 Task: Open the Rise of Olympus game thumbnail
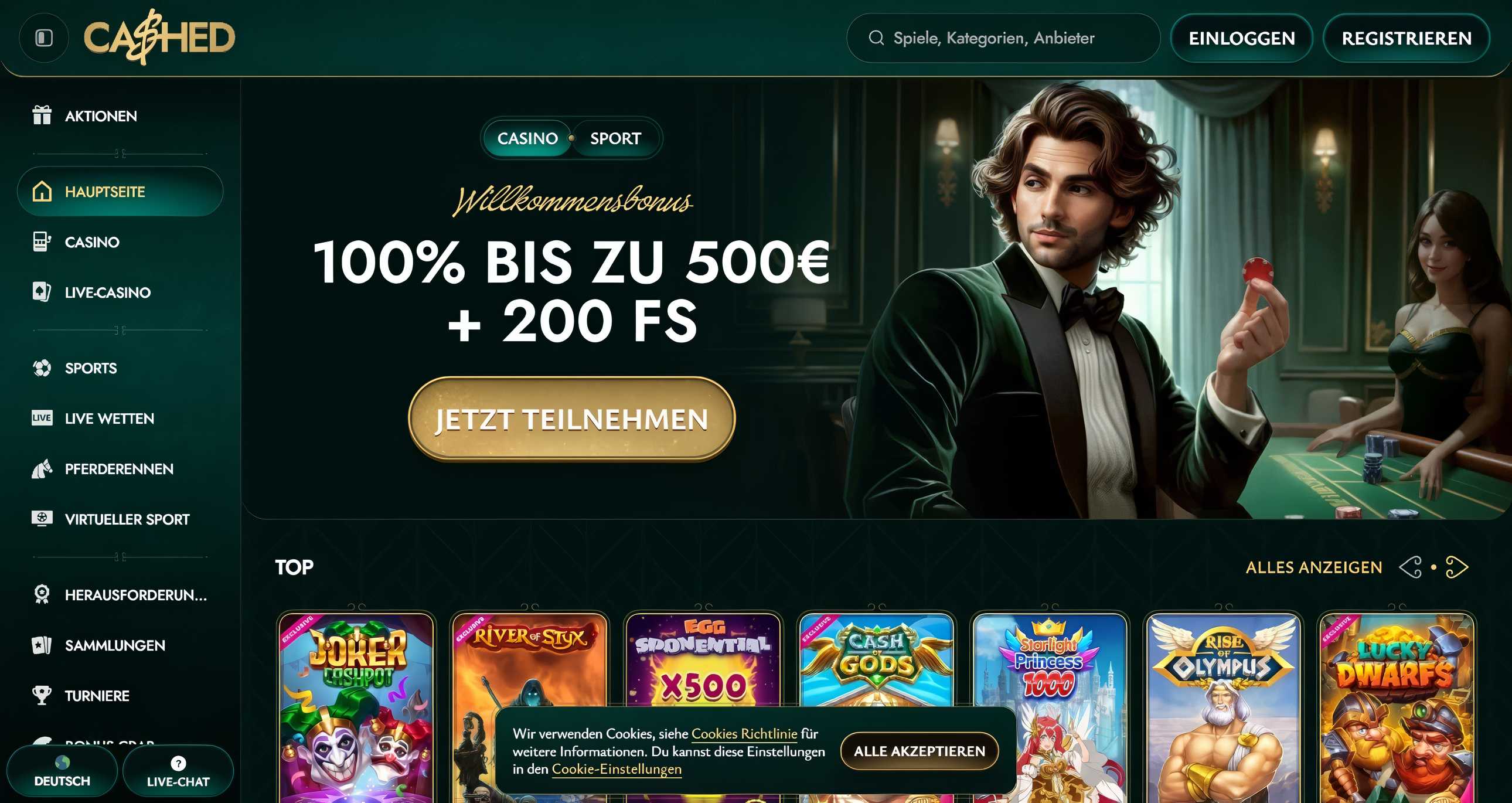coord(1224,707)
